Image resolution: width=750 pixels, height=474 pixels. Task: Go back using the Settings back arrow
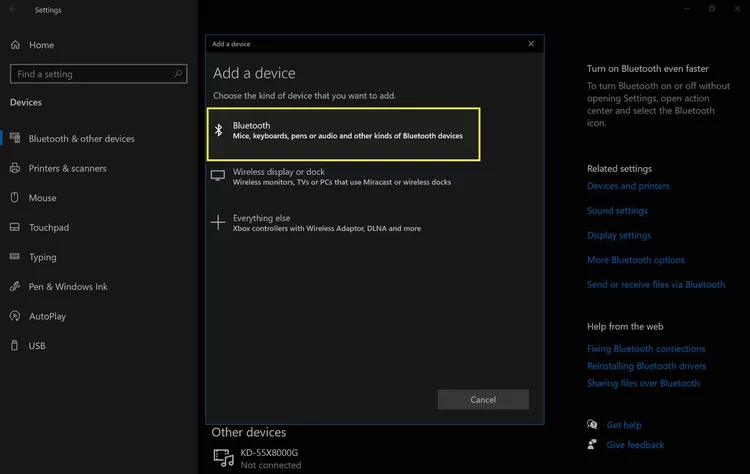pyautogui.click(x=12, y=9)
